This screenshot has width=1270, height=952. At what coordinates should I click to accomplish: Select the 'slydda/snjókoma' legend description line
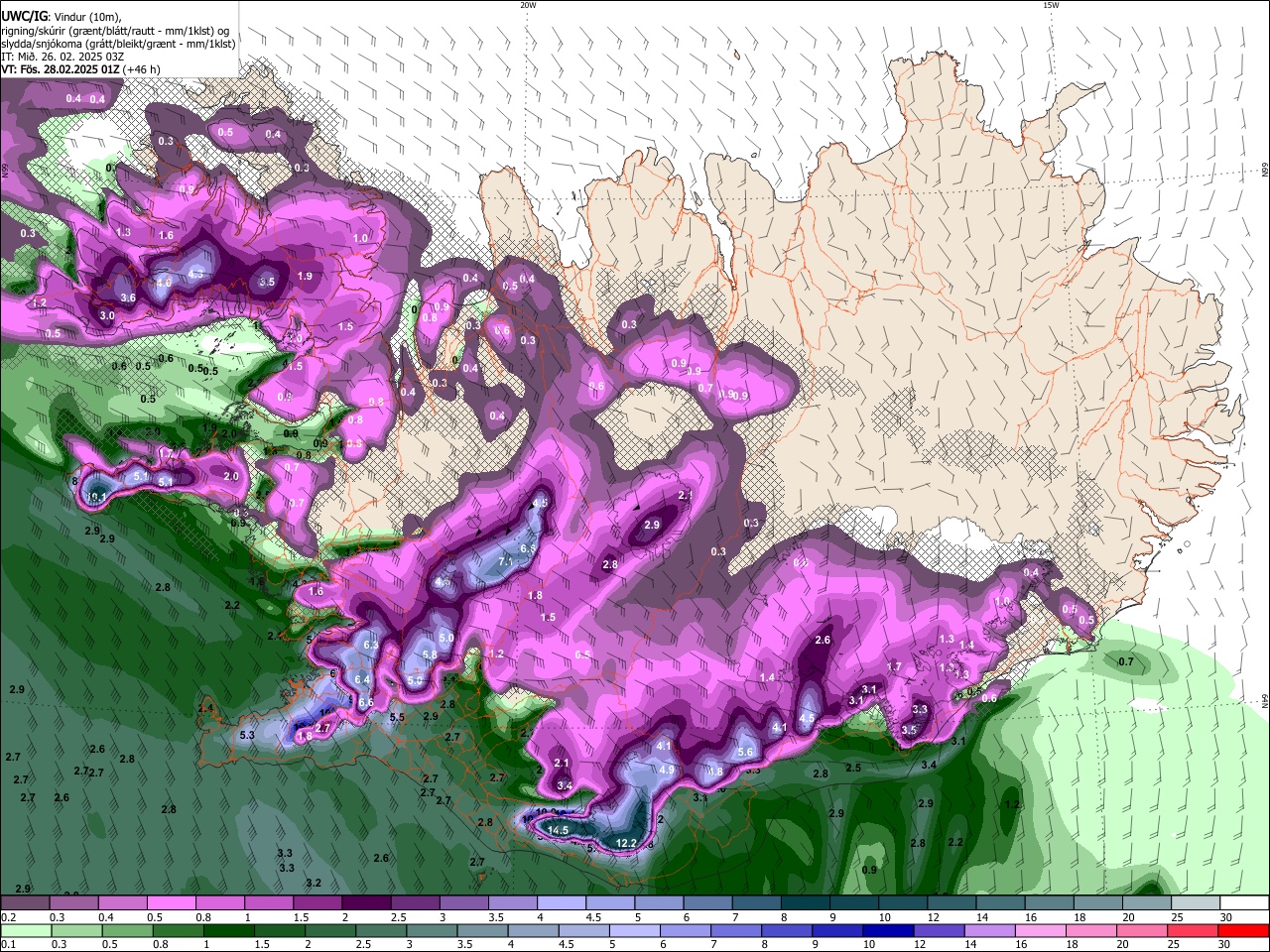click(118, 44)
